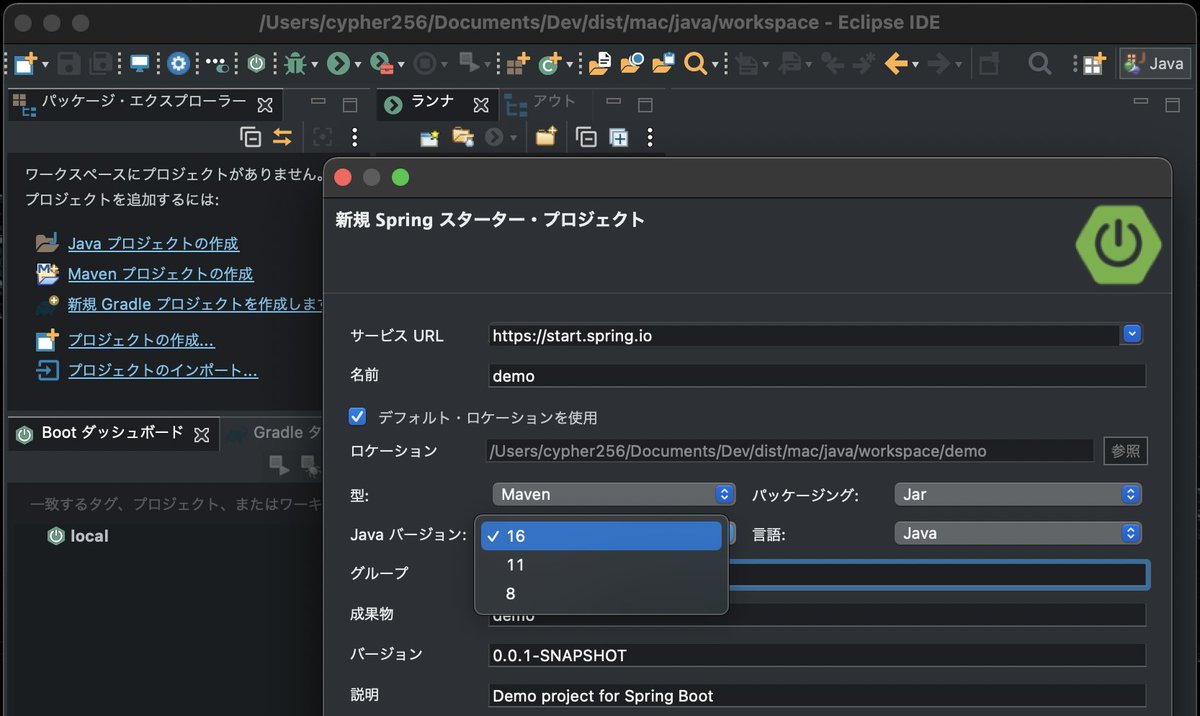Click the green Spring Boot power toolbar icon
Viewport: 1200px width, 716px height.
coord(256,64)
